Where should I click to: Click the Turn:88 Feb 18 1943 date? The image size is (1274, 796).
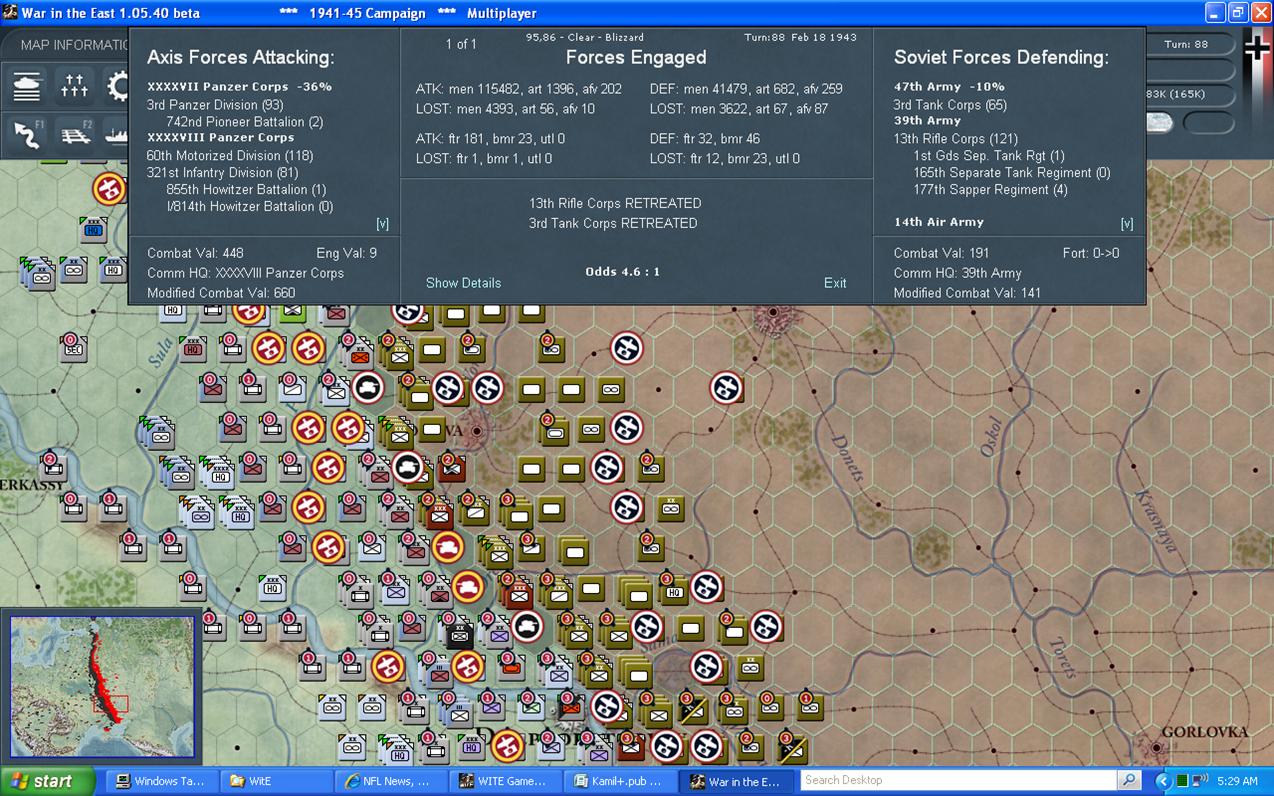tap(800, 37)
